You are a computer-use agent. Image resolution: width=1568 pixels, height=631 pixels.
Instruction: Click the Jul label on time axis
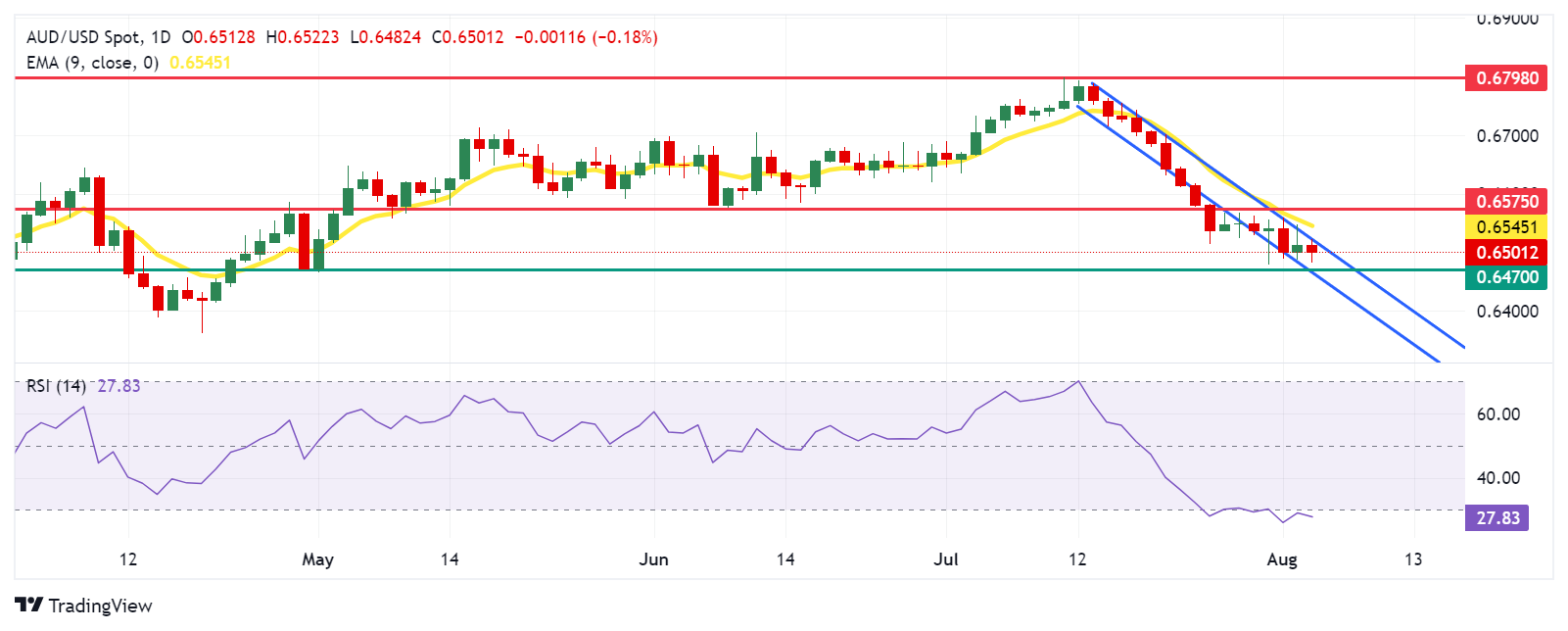coord(946,559)
